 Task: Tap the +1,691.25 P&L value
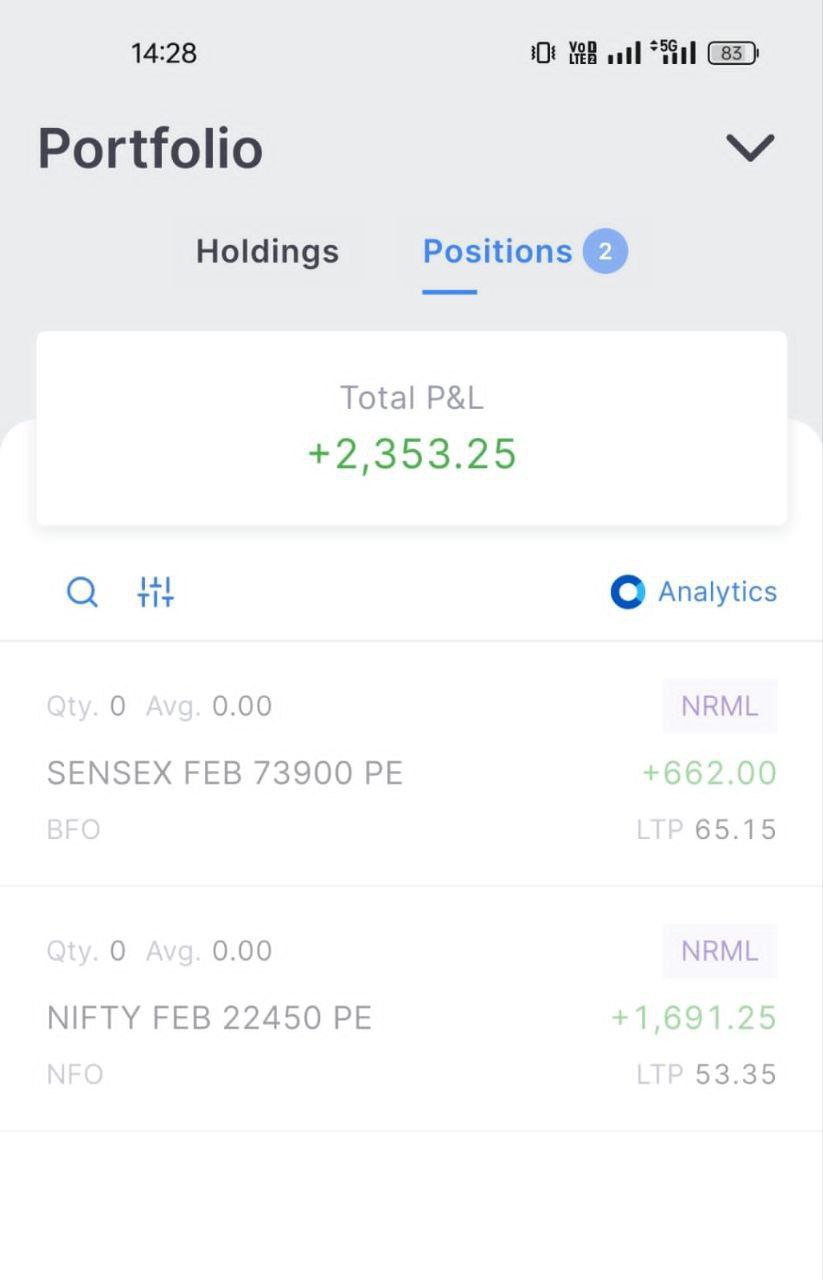[694, 1018]
